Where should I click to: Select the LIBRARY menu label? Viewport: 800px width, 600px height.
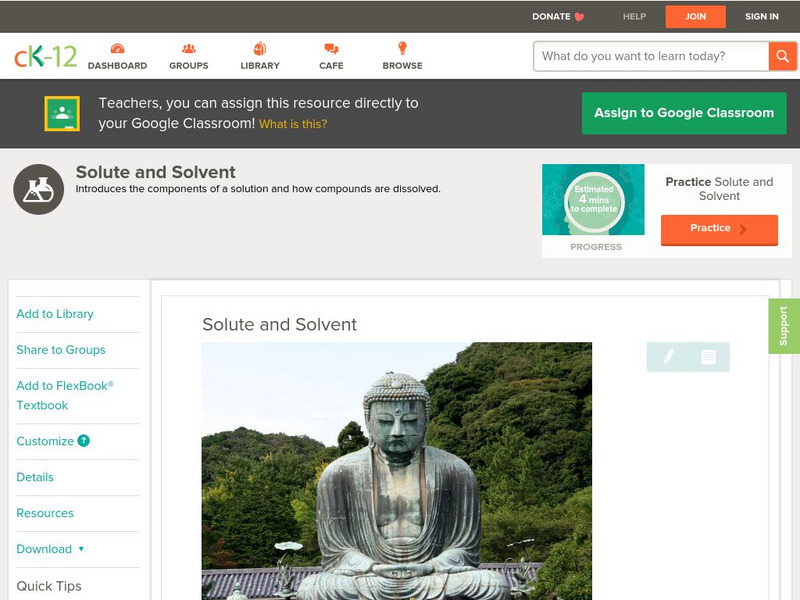pos(260,66)
